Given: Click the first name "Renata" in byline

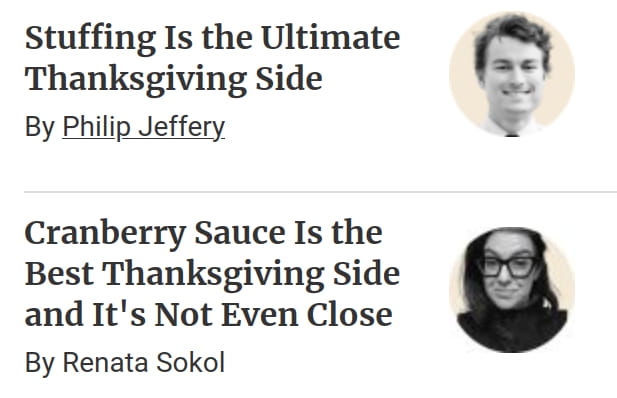Looking at the screenshot, I should pyautogui.click(x=105, y=362).
